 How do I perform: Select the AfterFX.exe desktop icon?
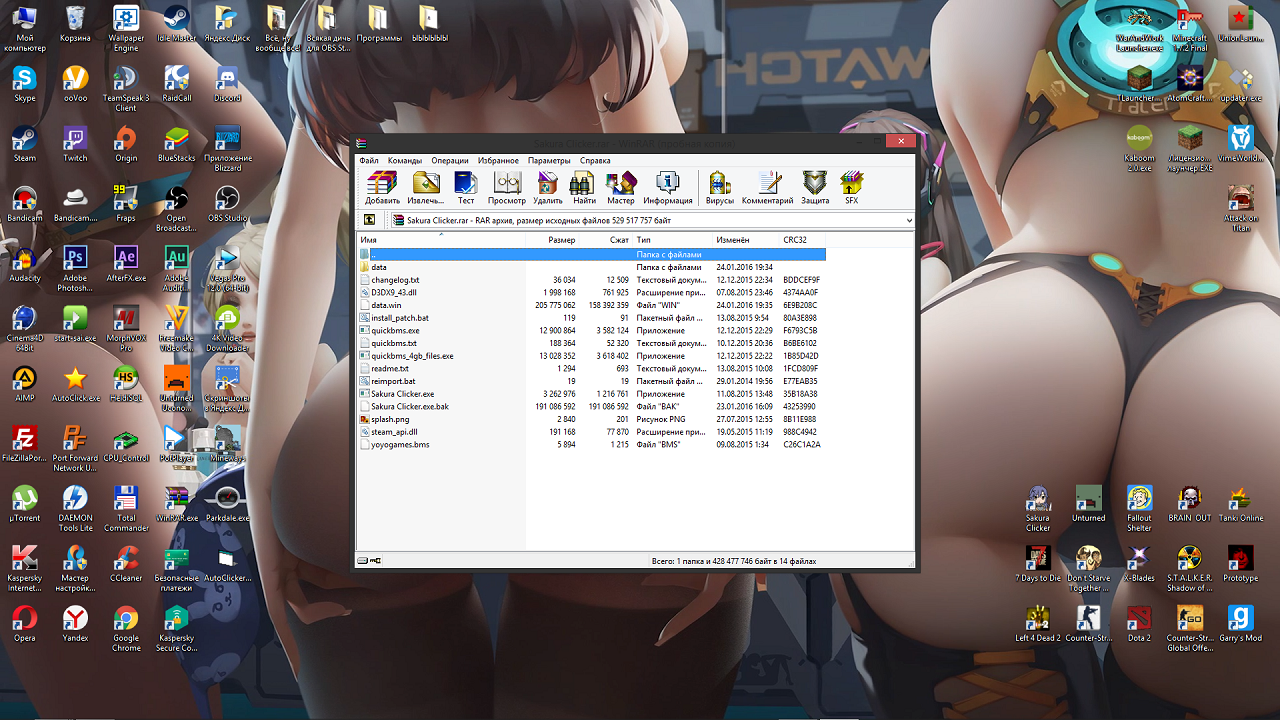click(x=126, y=263)
